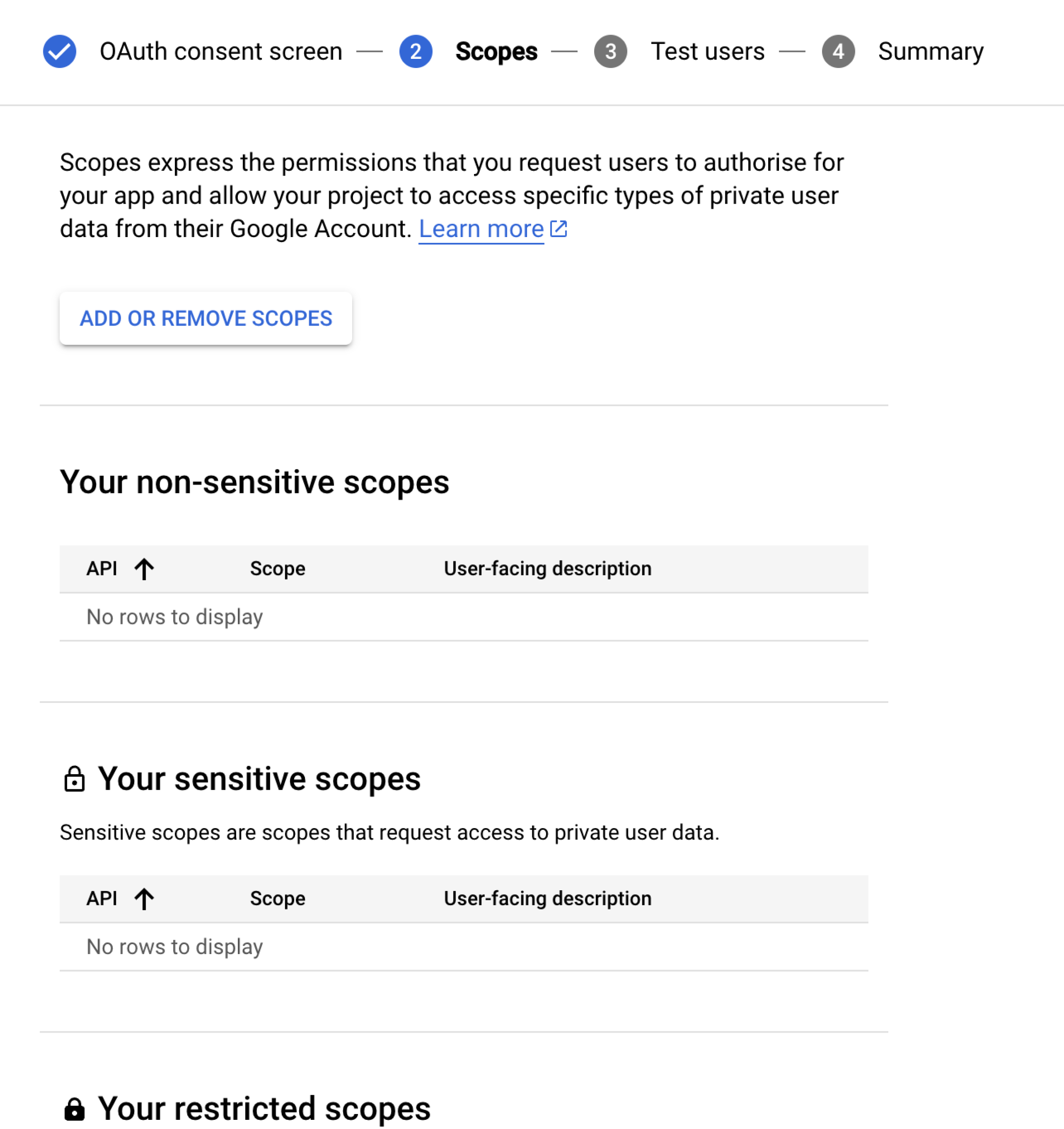Click the external link icon beside Learn more
Screen dimensions: 1064x1129
click(x=559, y=229)
